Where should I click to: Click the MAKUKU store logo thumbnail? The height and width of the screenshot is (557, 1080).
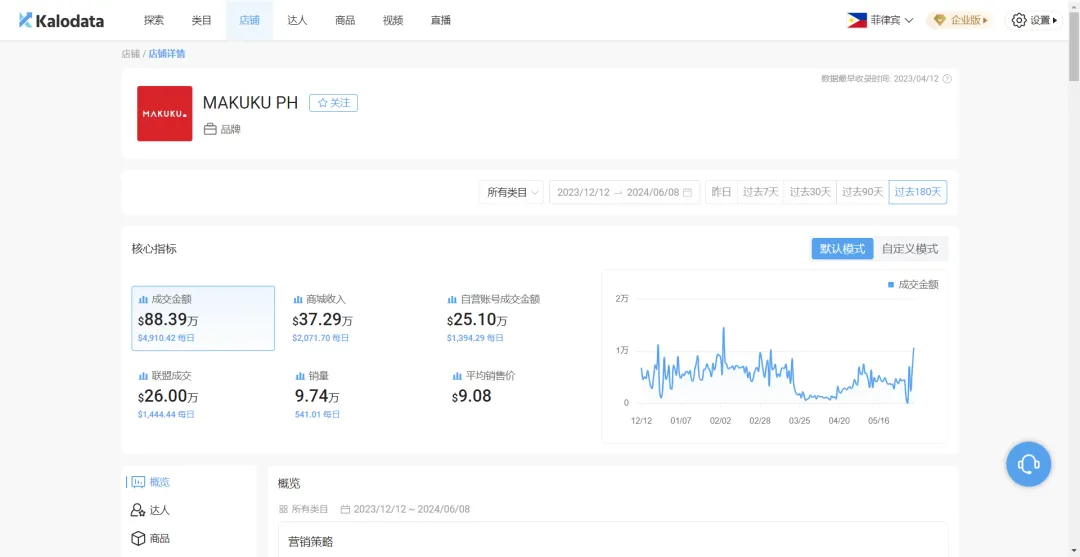(165, 114)
